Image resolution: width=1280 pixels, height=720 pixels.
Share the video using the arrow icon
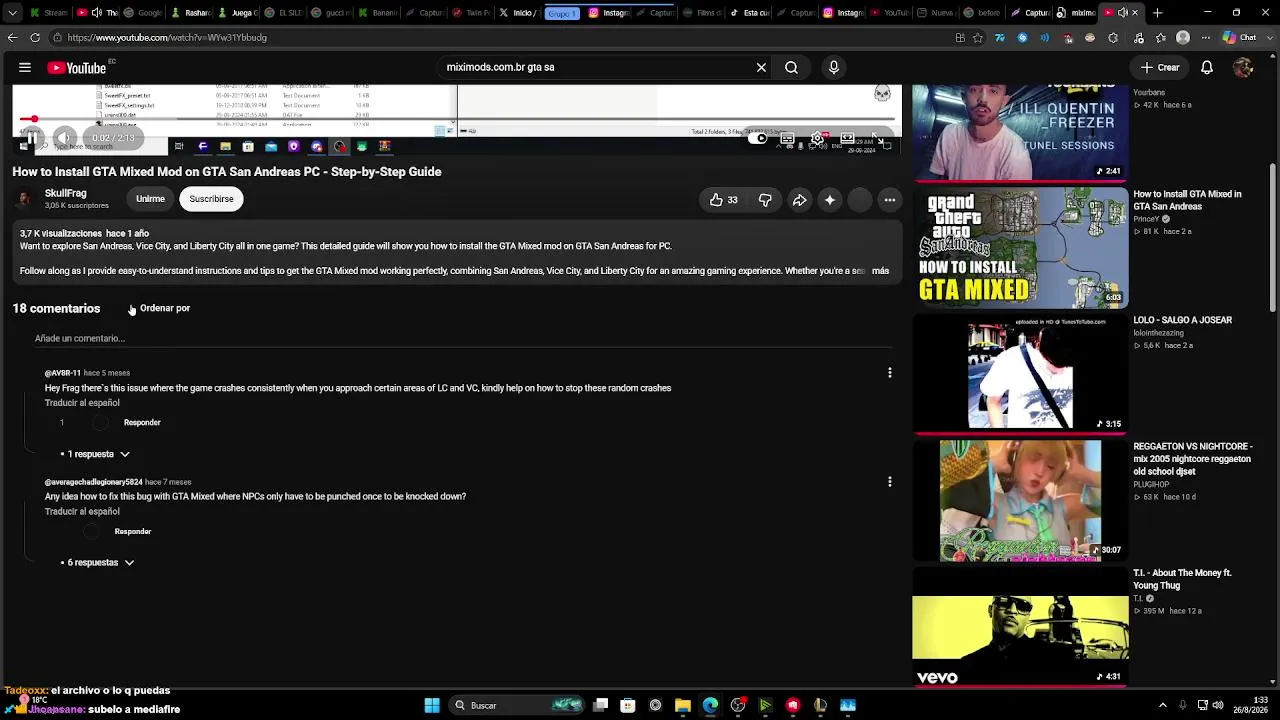coord(800,200)
